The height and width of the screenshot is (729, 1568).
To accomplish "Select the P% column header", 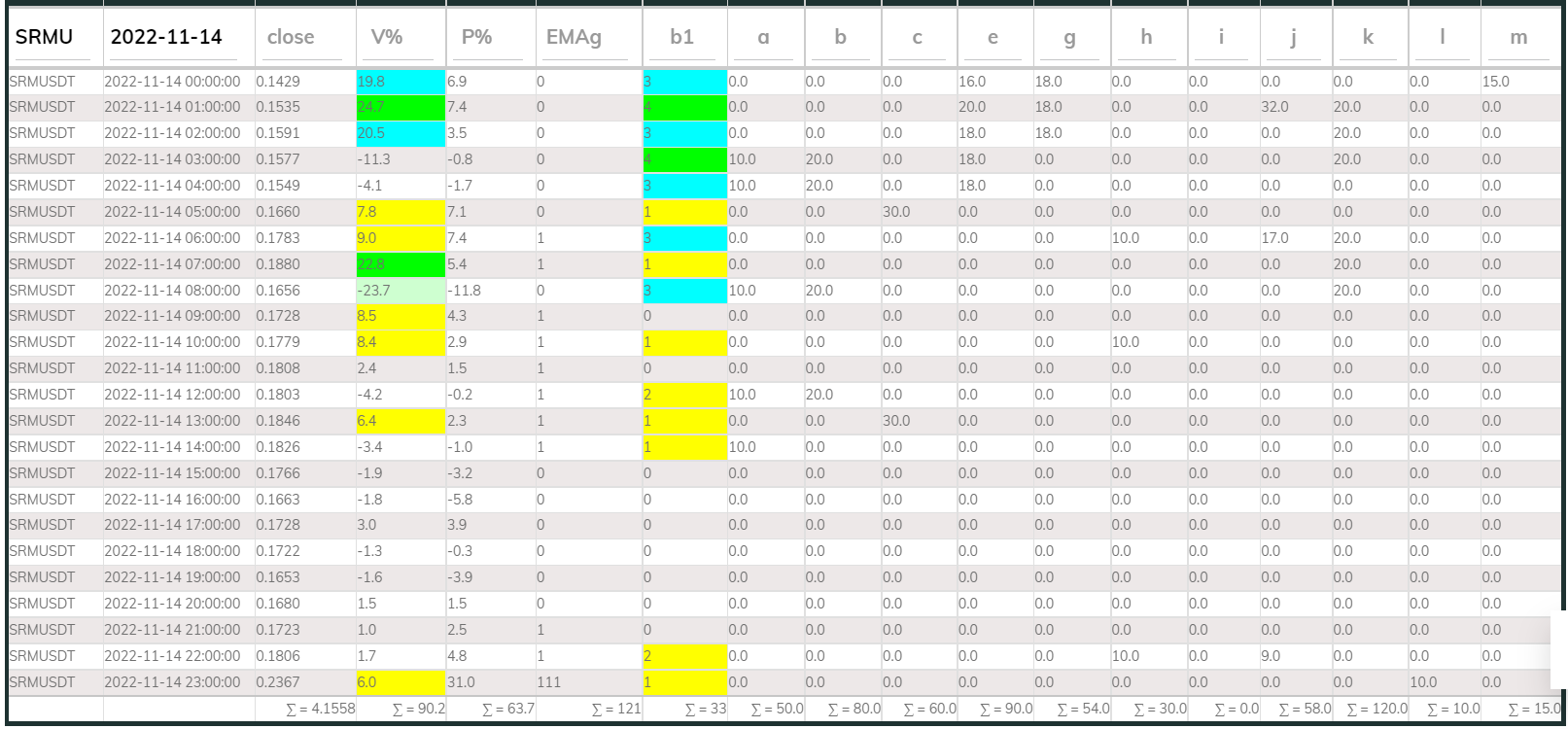I will coord(489,37).
